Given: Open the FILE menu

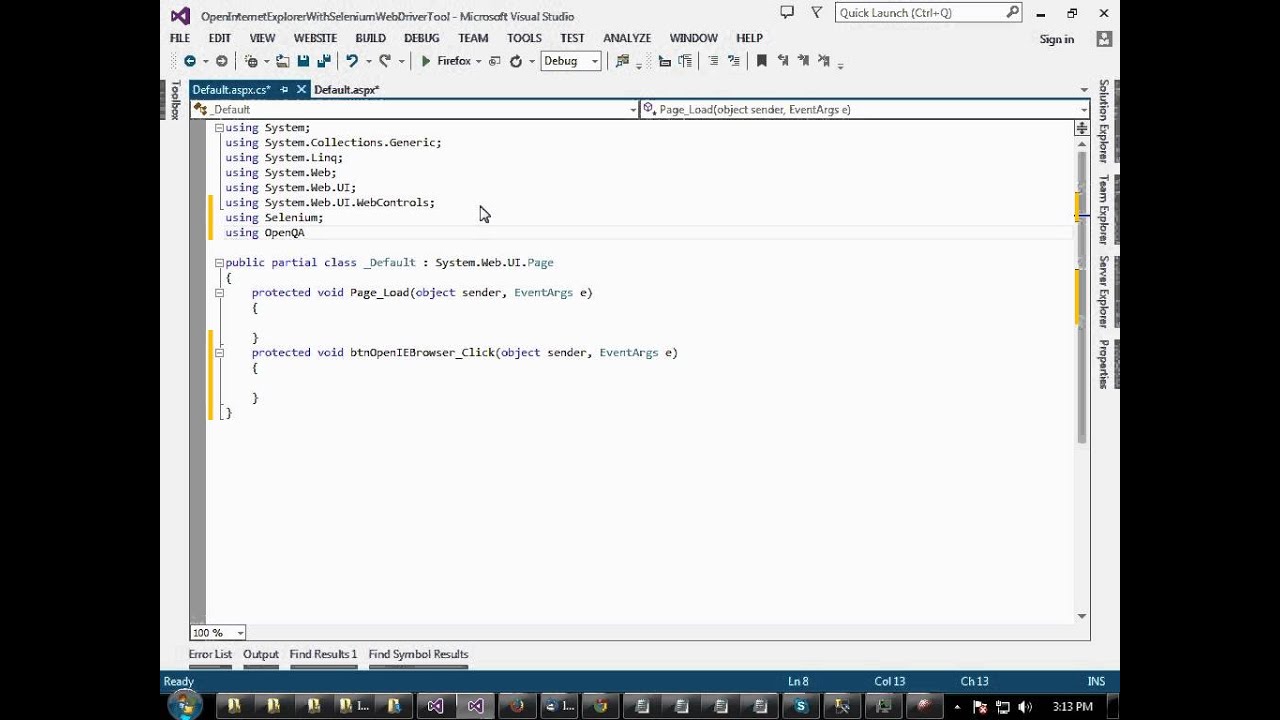Looking at the screenshot, I should pos(180,38).
